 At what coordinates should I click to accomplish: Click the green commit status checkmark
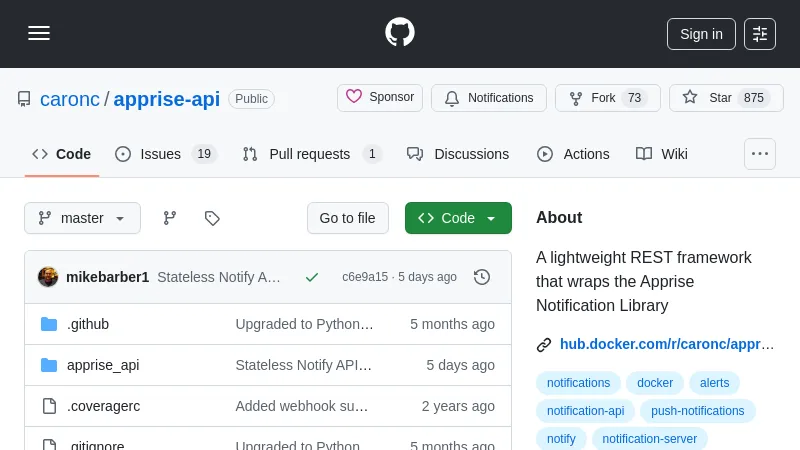tap(312, 277)
